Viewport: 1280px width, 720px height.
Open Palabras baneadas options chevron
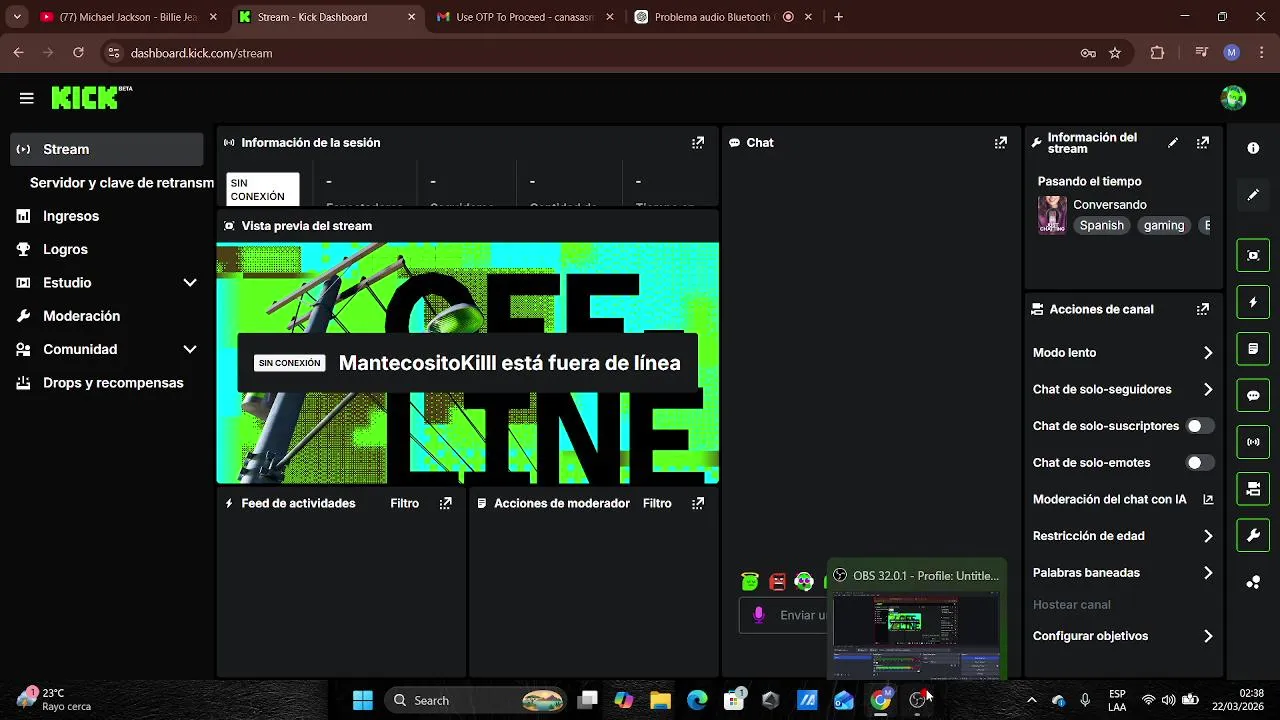click(x=1208, y=573)
